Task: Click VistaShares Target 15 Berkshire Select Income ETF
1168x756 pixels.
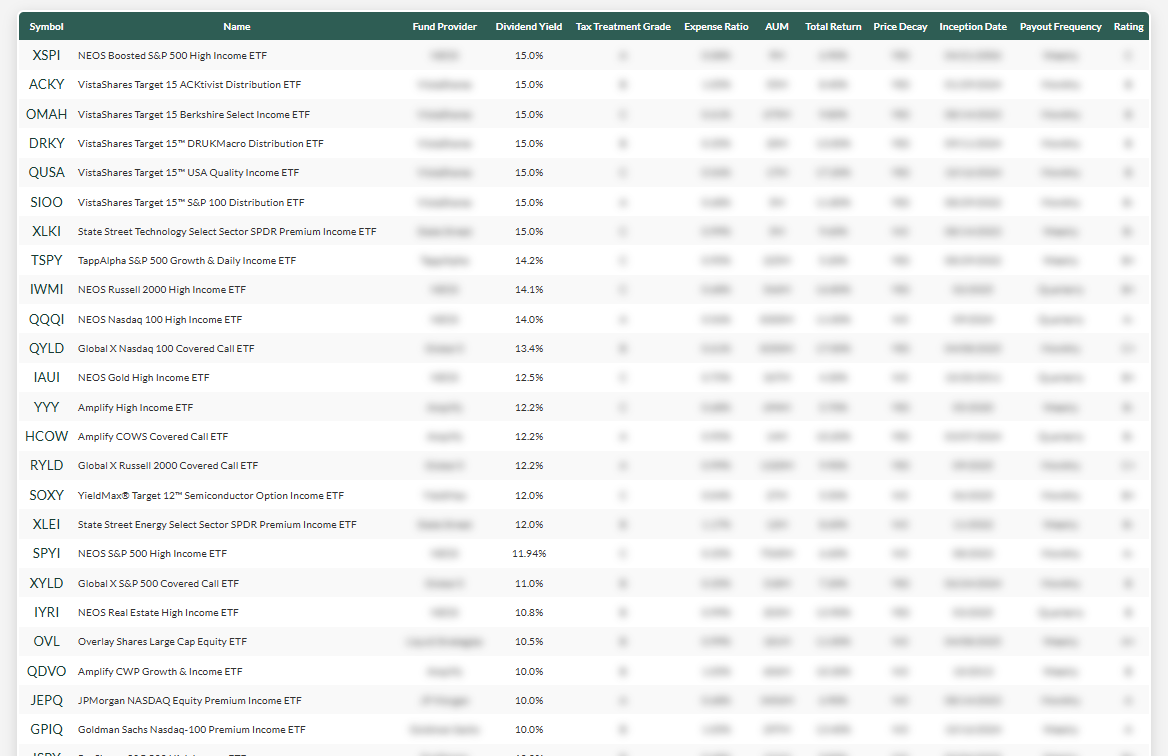Action: 194,115
